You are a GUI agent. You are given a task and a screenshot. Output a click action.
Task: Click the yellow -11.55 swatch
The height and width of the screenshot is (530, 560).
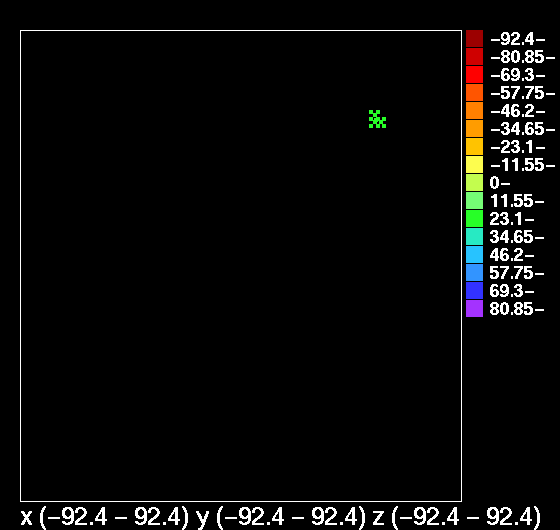click(x=474, y=164)
